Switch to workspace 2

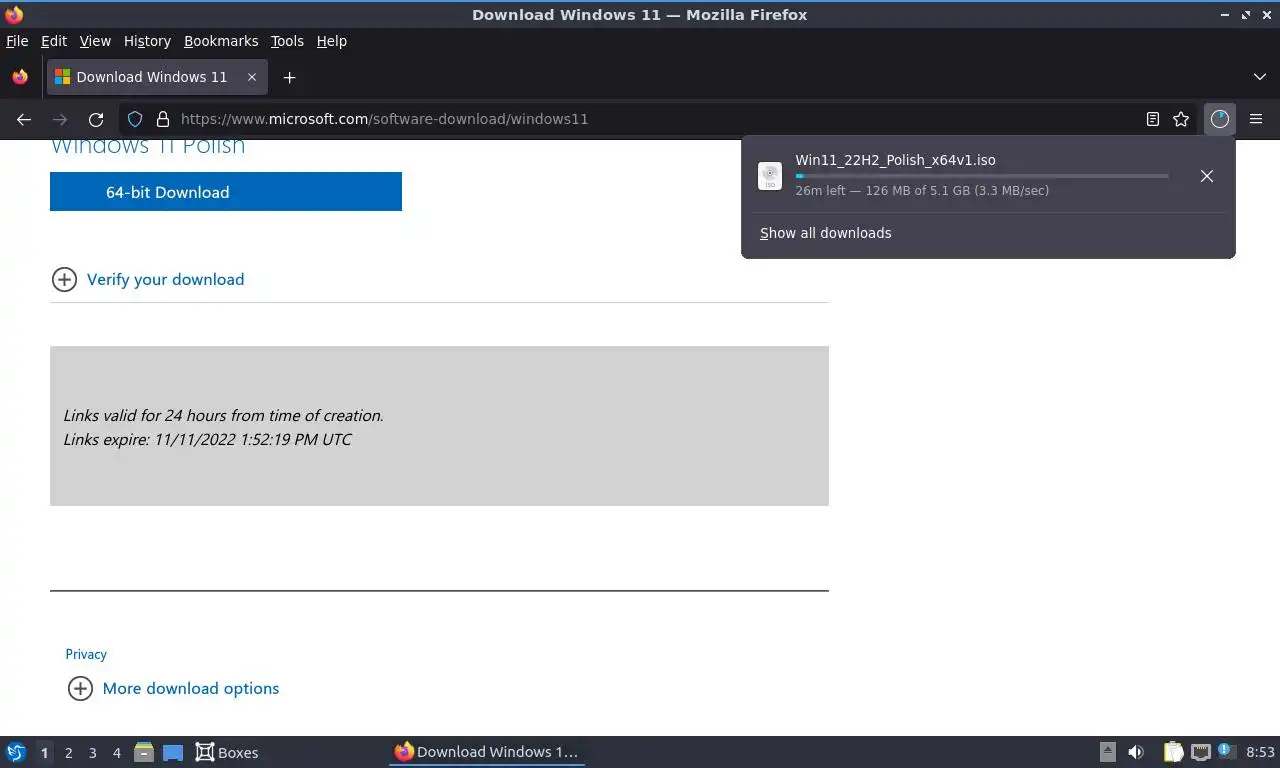point(68,752)
